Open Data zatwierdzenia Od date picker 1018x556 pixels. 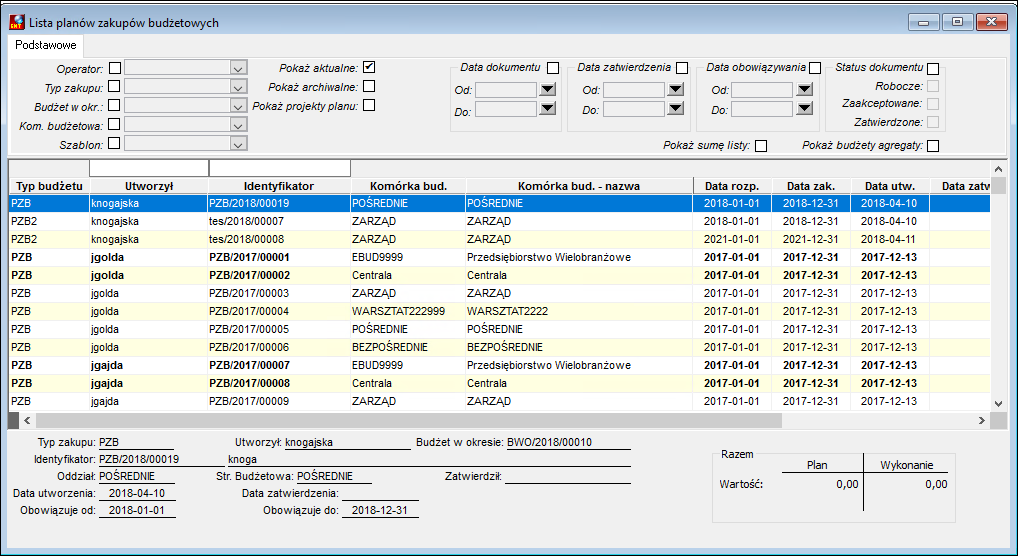(675, 89)
